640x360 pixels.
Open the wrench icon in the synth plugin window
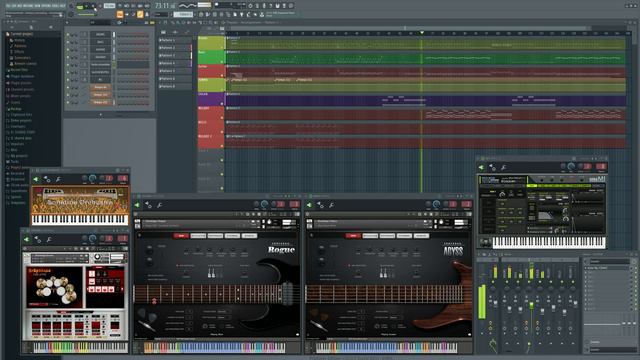click(504, 168)
